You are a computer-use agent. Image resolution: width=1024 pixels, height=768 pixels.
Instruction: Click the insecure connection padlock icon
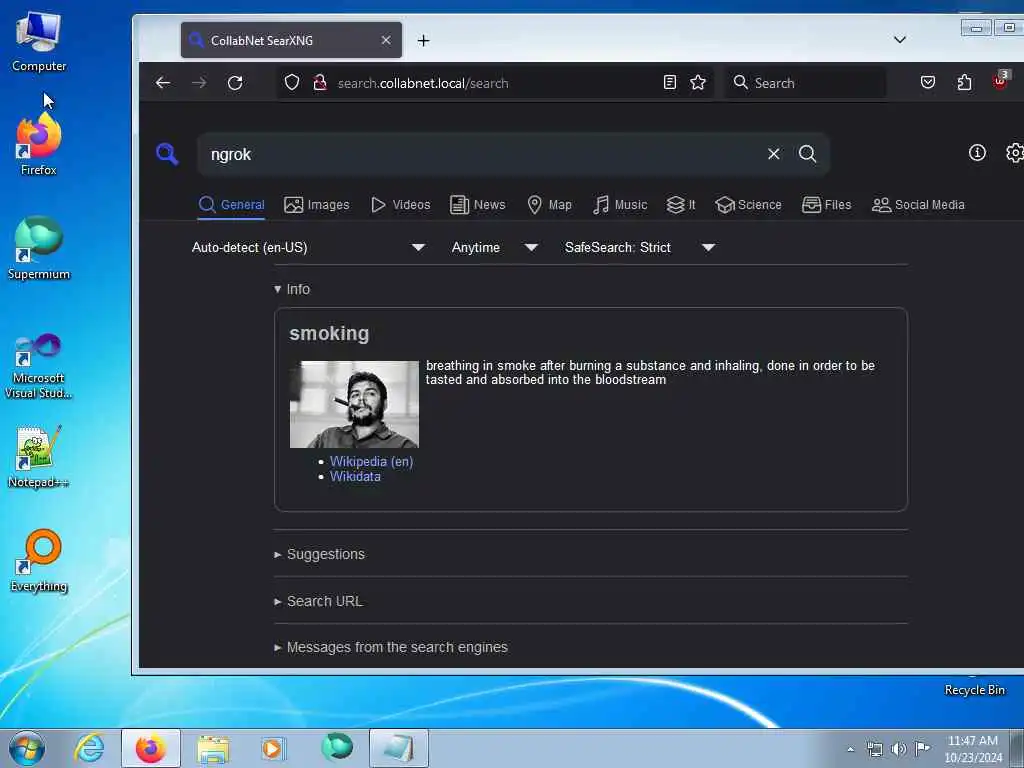[x=320, y=82]
